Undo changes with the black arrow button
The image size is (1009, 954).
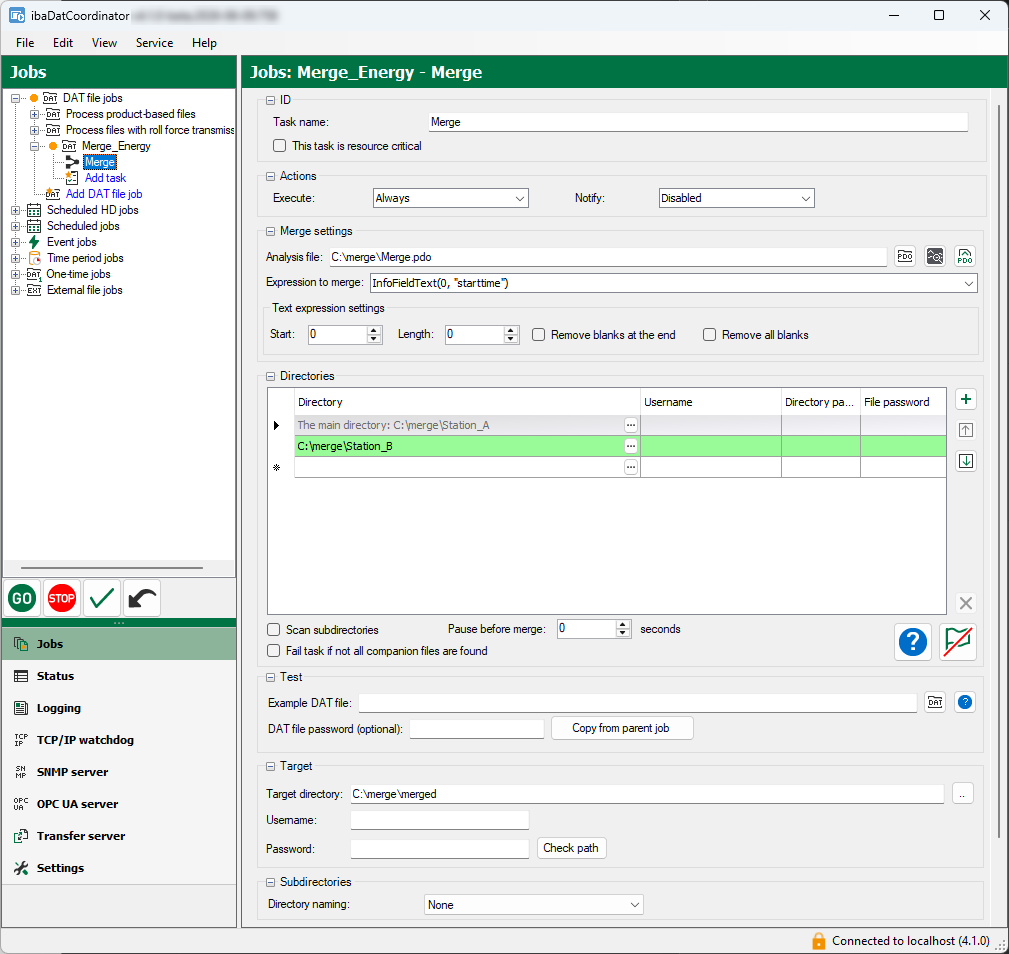[142, 598]
